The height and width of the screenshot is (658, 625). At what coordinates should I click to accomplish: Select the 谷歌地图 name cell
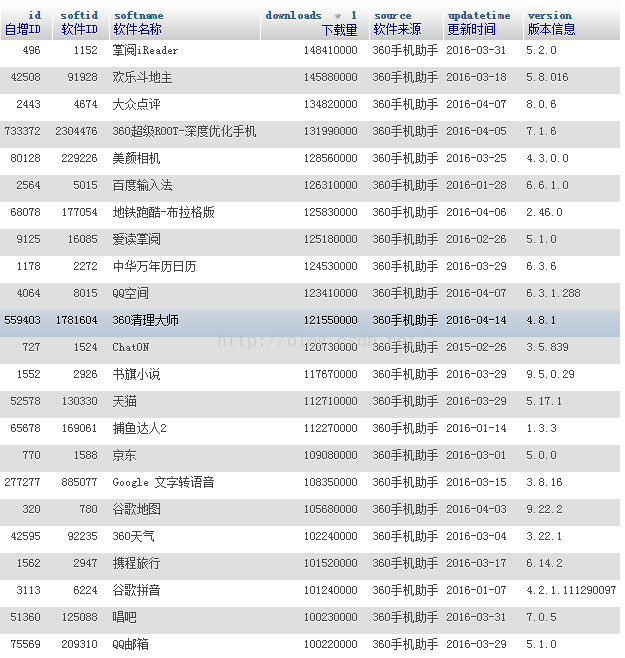[x=136, y=509]
